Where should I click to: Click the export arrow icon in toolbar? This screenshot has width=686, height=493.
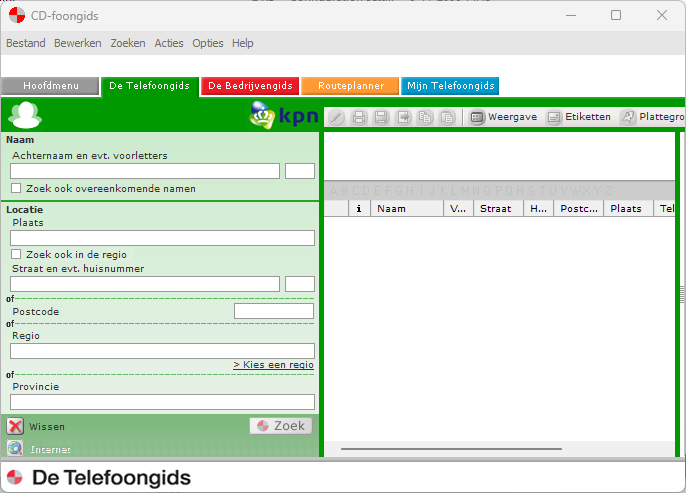403,117
